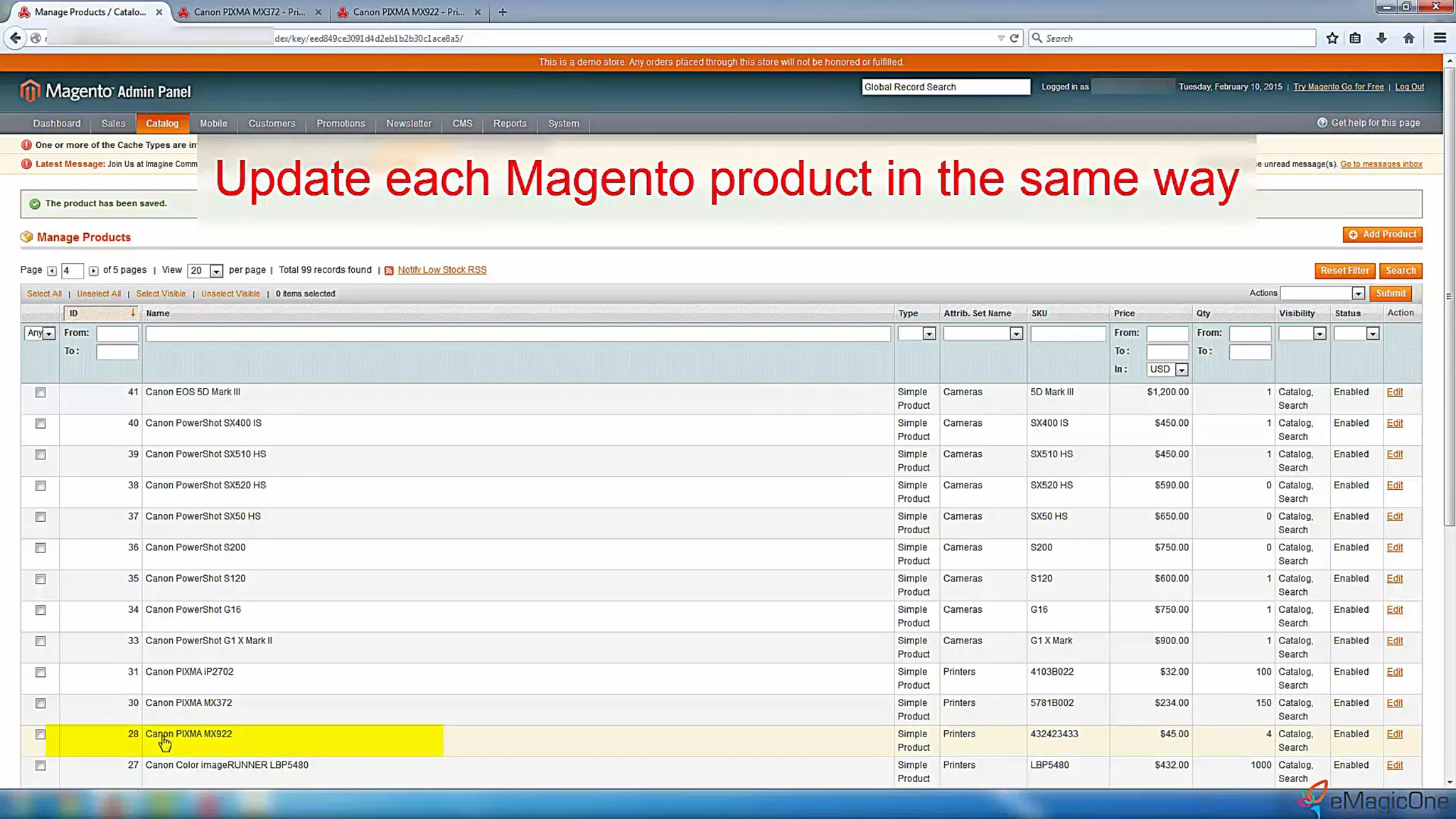
Task: Click the bookmark star icon
Action: click(x=1332, y=38)
